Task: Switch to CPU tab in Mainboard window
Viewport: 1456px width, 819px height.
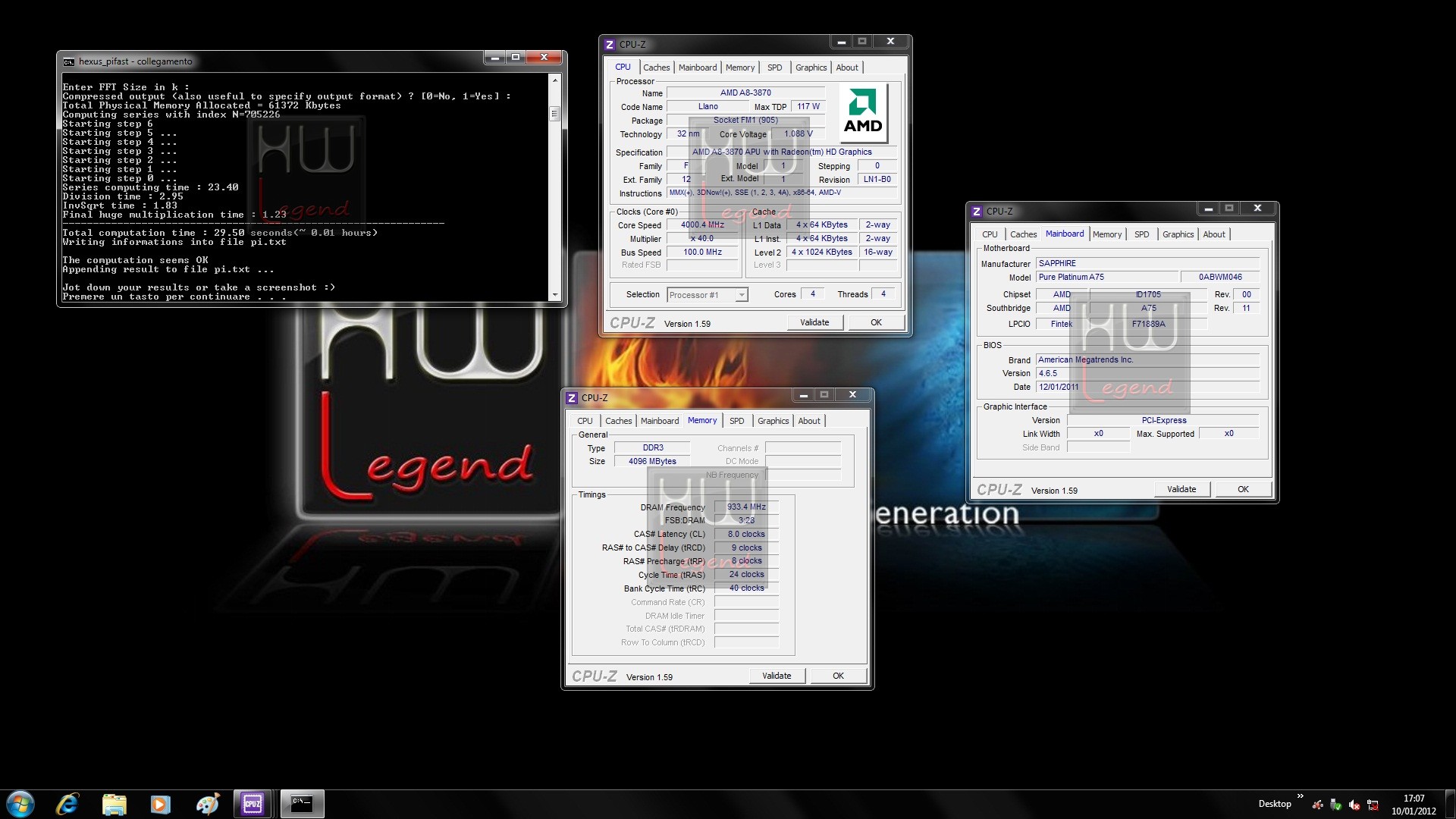Action: [x=990, y=234]
